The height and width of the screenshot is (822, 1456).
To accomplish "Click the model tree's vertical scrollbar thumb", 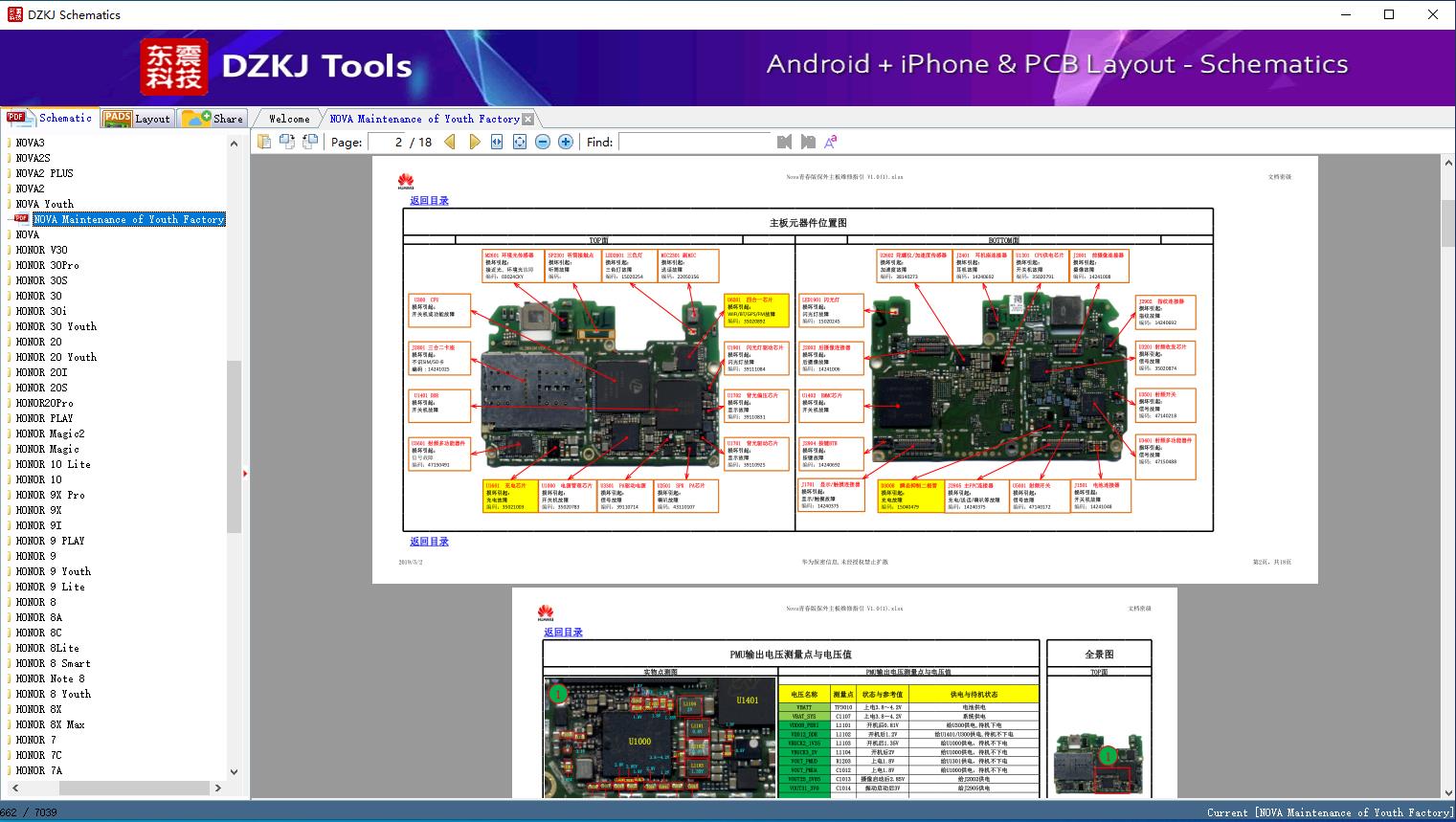I will tap(234, 446).
